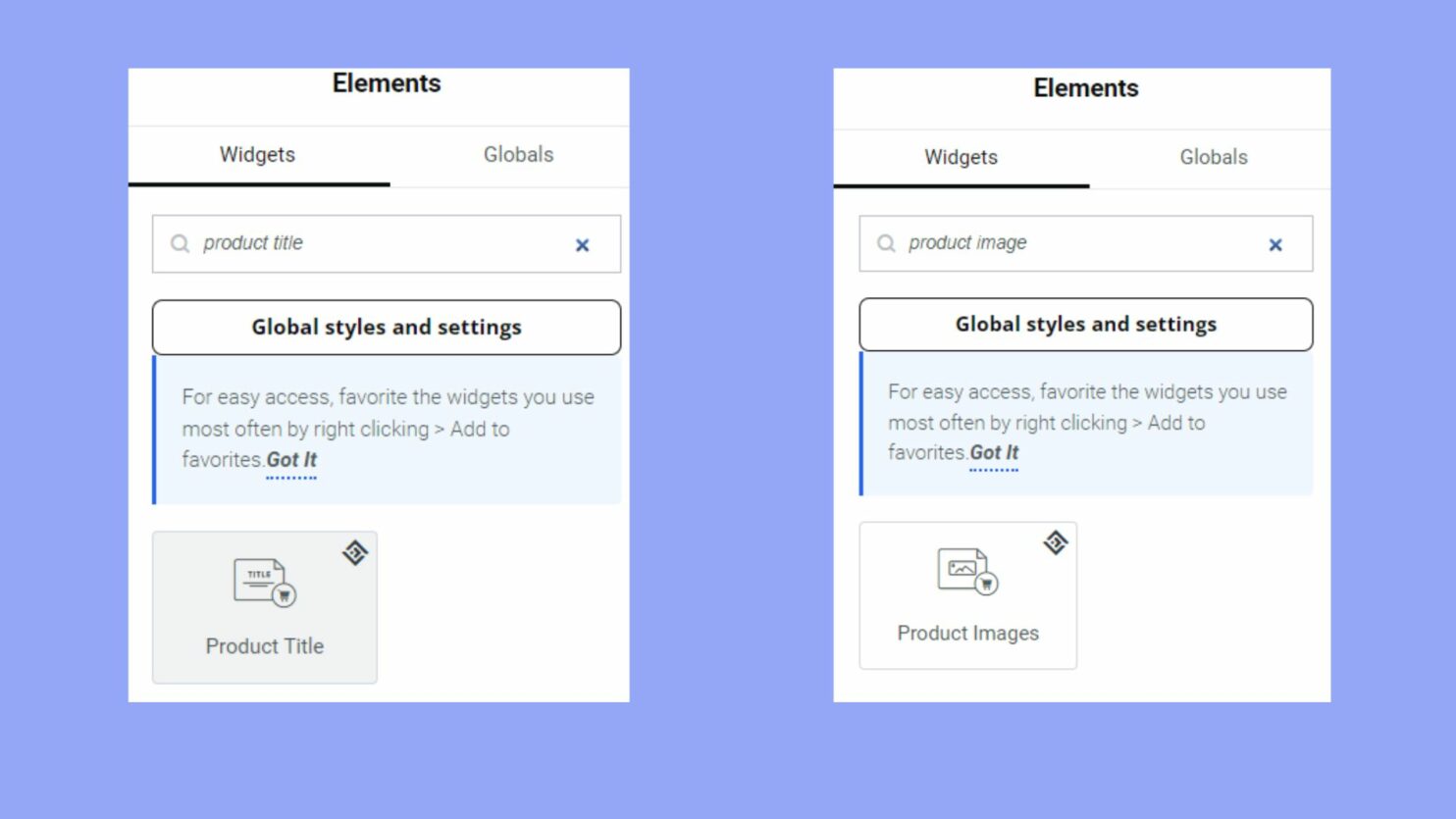1456x819 pixels.
Task: Click the badge icon on the Product Images card
Action: coord(1056,542)
